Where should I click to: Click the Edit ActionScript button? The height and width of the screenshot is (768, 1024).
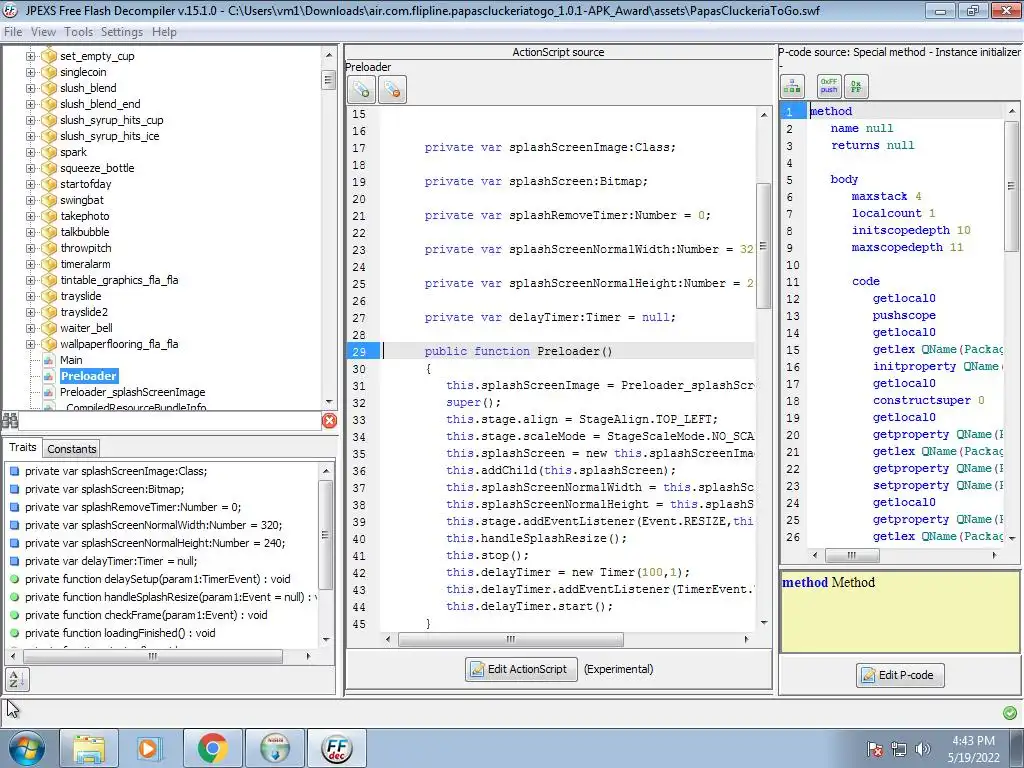[521, 669]
